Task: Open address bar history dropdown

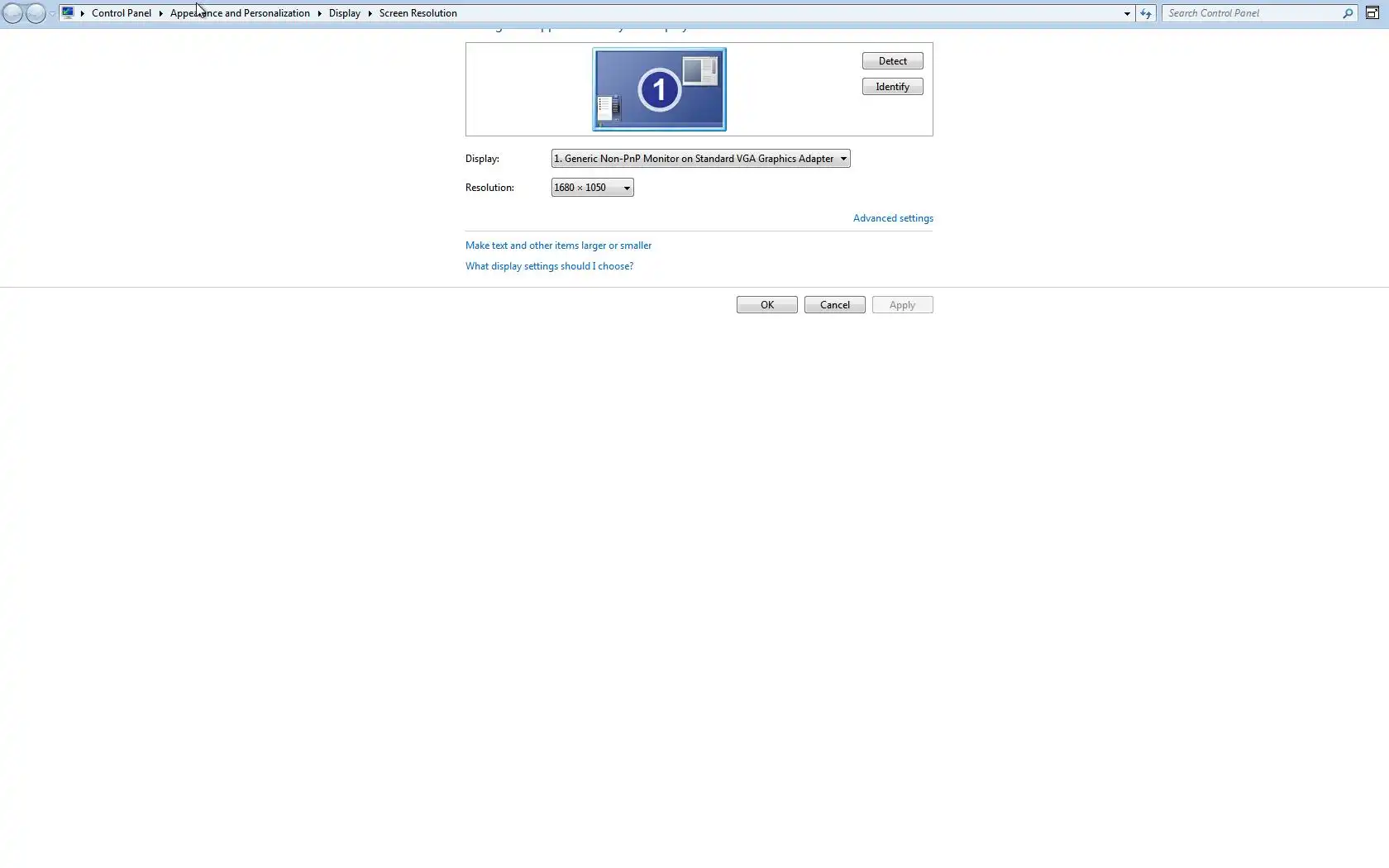Action: (1127, 13)
